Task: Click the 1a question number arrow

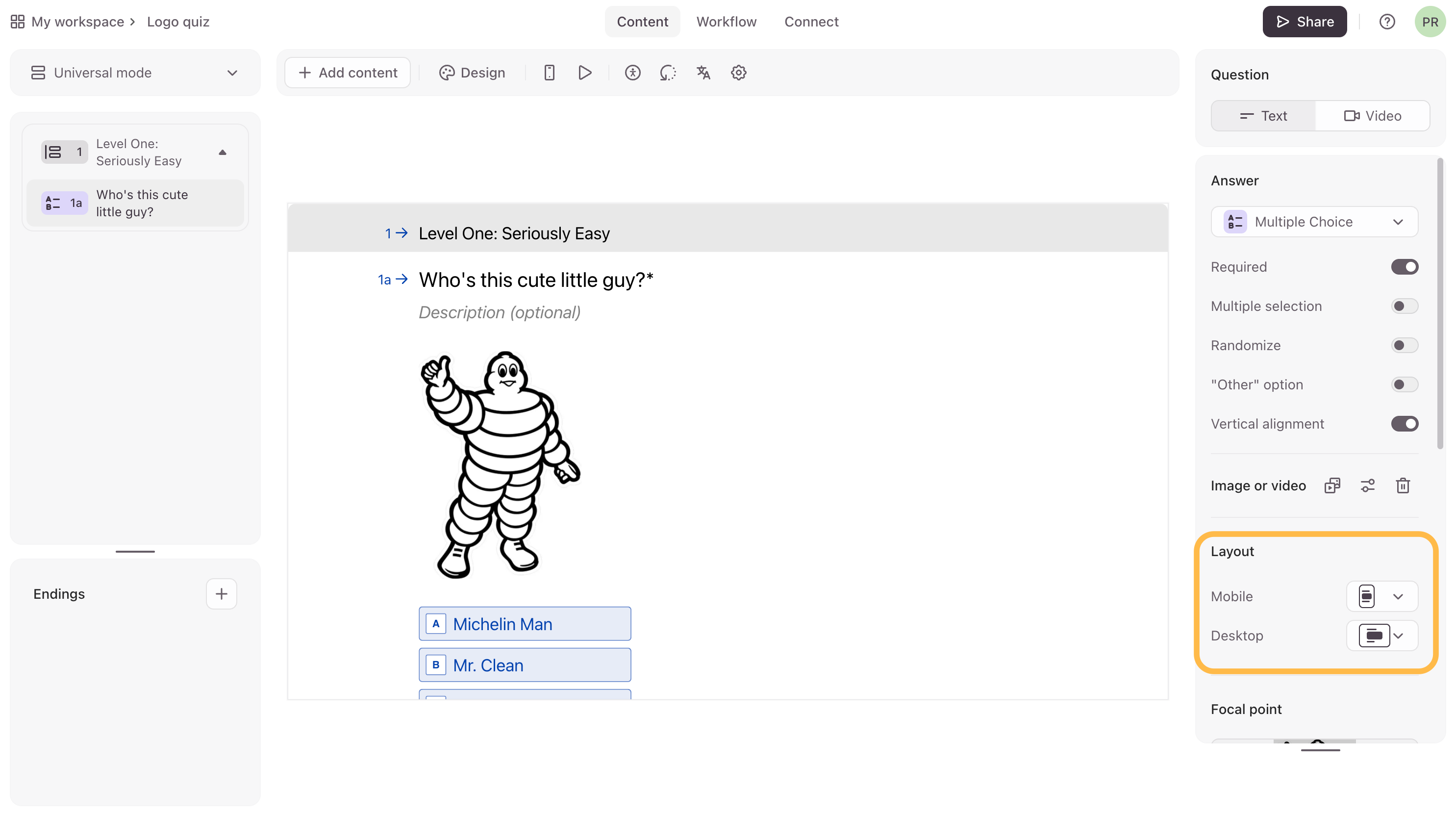Action: pos(393,280)
